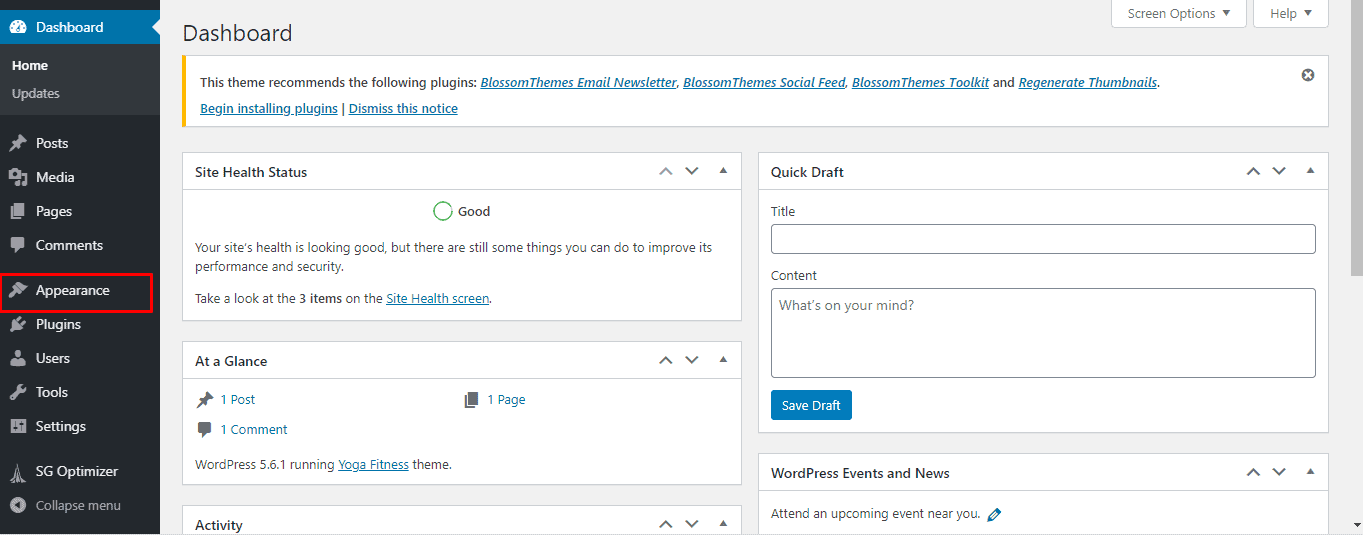Focus the Quick Draft Title field
Image resolution: width=1363 pixels, height=535 pixels.
(1043, 239)
